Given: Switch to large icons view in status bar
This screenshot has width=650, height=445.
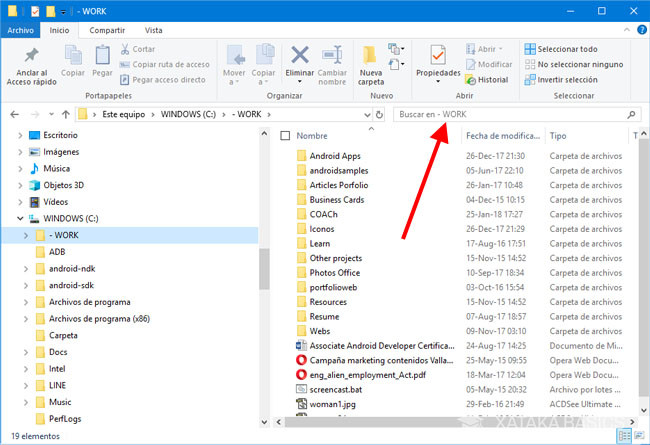Looking at the screenshot, I should 639,437.
